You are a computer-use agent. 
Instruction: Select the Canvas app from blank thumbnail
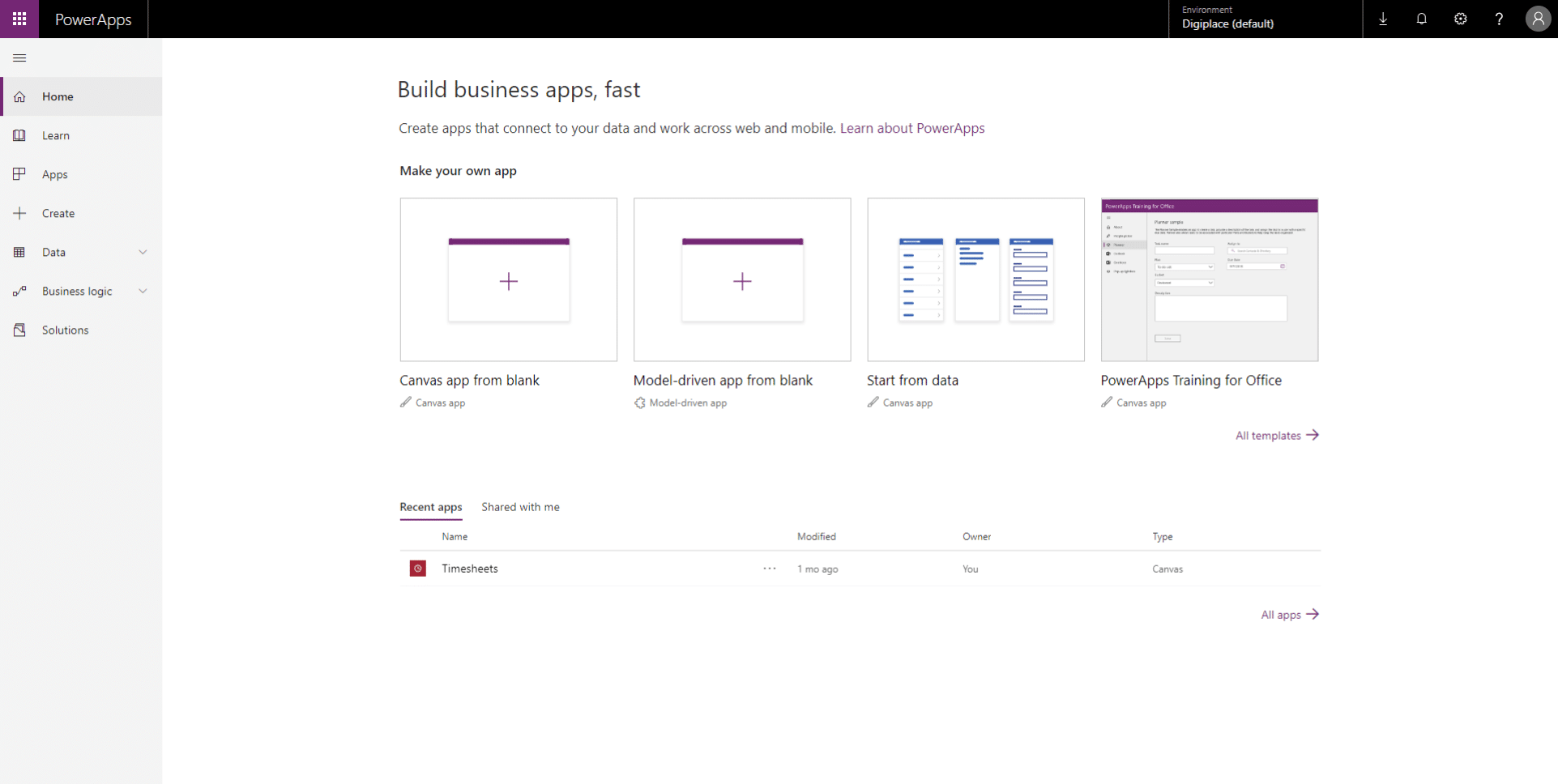[x=508, y=279]
